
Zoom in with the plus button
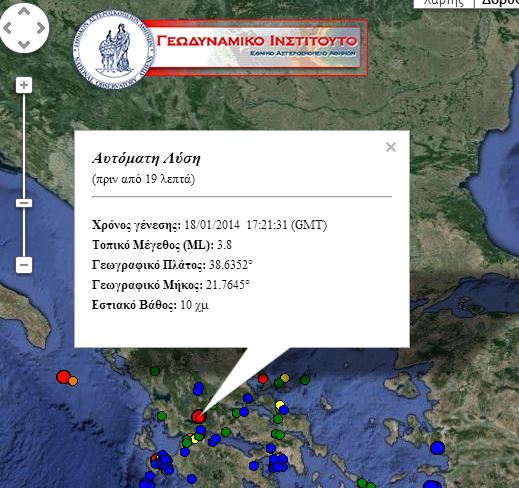pos(24,85)
